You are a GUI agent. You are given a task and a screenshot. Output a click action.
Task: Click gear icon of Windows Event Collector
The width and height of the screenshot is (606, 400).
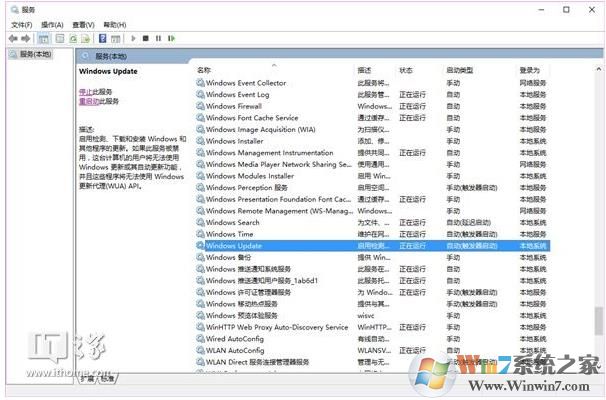200,82
